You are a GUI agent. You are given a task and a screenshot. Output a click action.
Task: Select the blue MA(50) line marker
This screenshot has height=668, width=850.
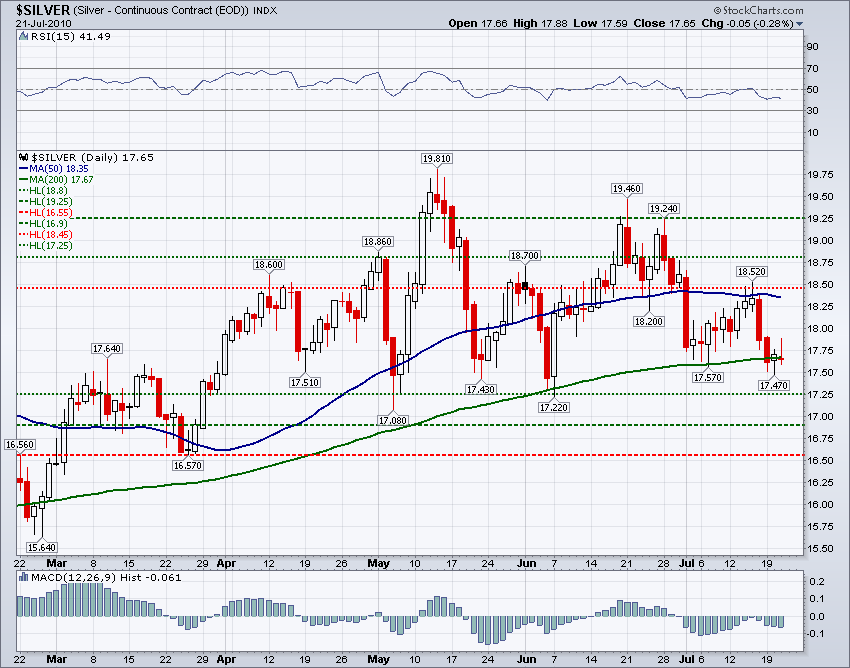(21, 170)
